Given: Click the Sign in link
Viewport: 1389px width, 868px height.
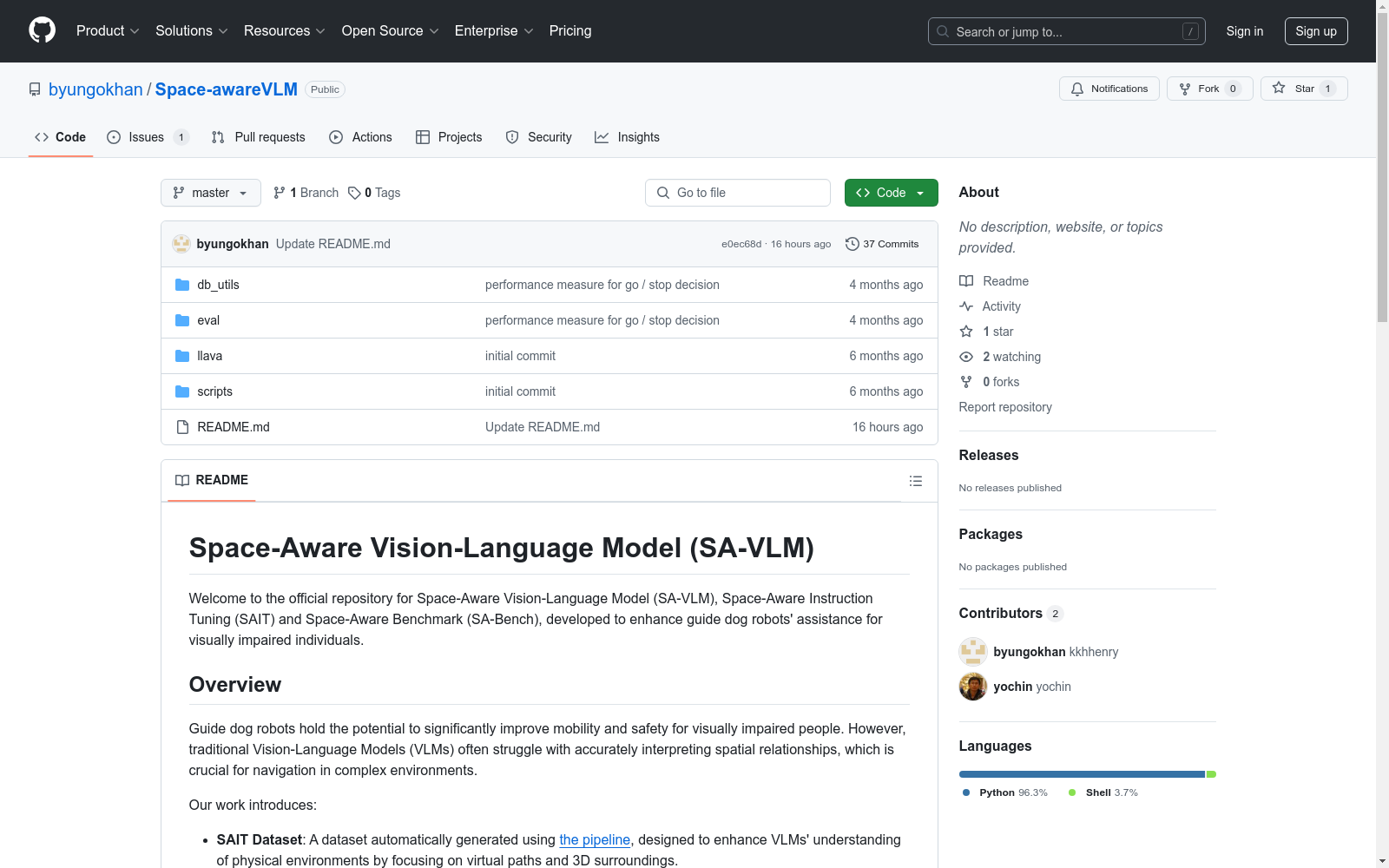Looking at the screenshot, I should [x=1245, y=31].
